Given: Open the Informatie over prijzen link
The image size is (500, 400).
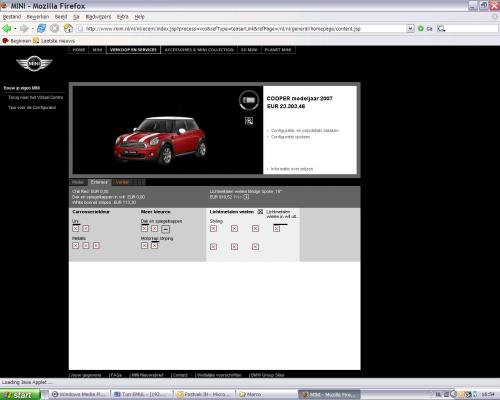Looking at the screenshot, I should click(292, 169).
